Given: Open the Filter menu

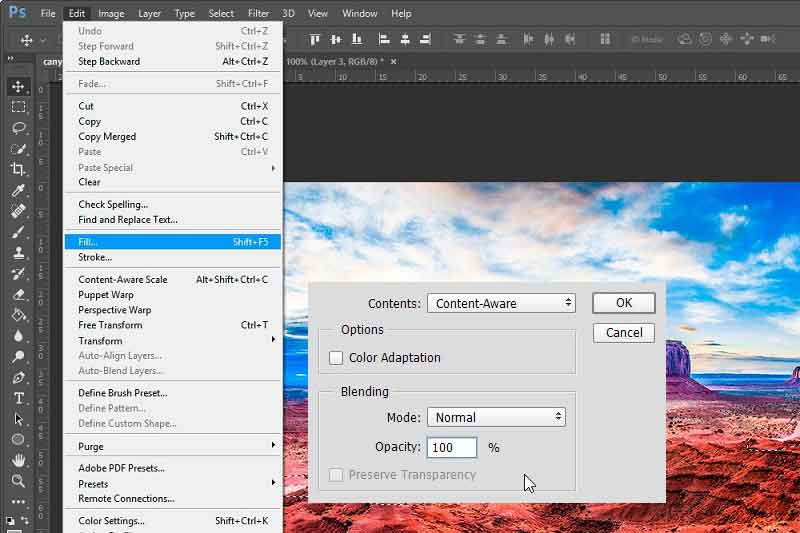Looking at the screenshot, I should 258,14.
